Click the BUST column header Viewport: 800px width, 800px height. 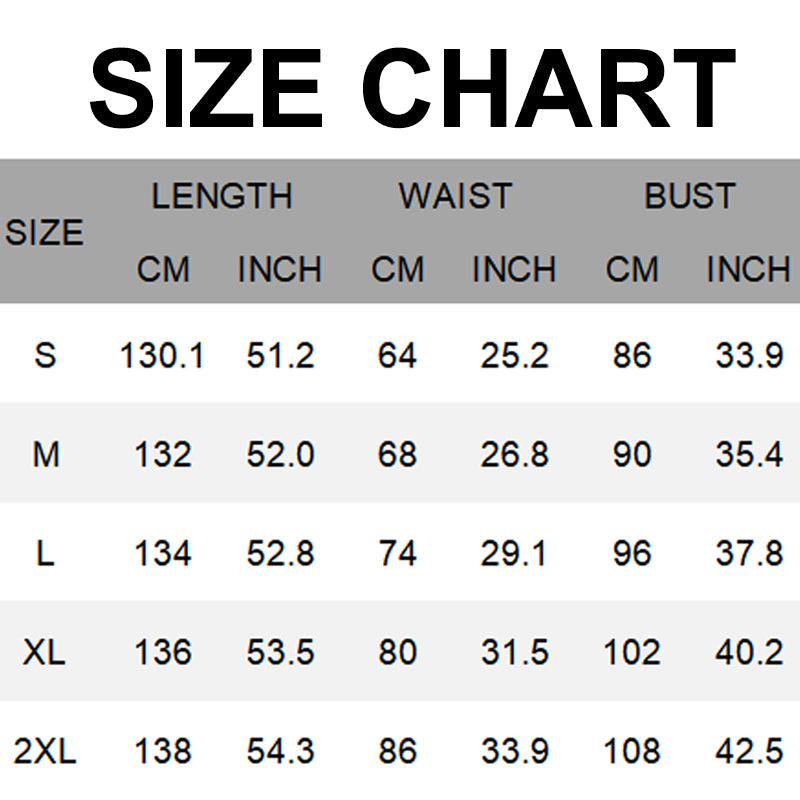pos(690,196)
